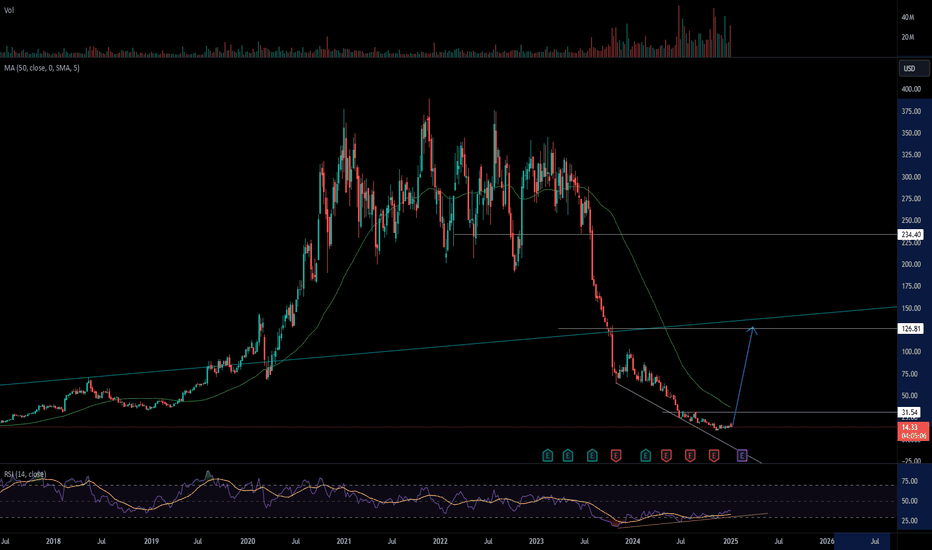Click the 40M volume axis label
The image size is (932, 550).
(908, 18)
